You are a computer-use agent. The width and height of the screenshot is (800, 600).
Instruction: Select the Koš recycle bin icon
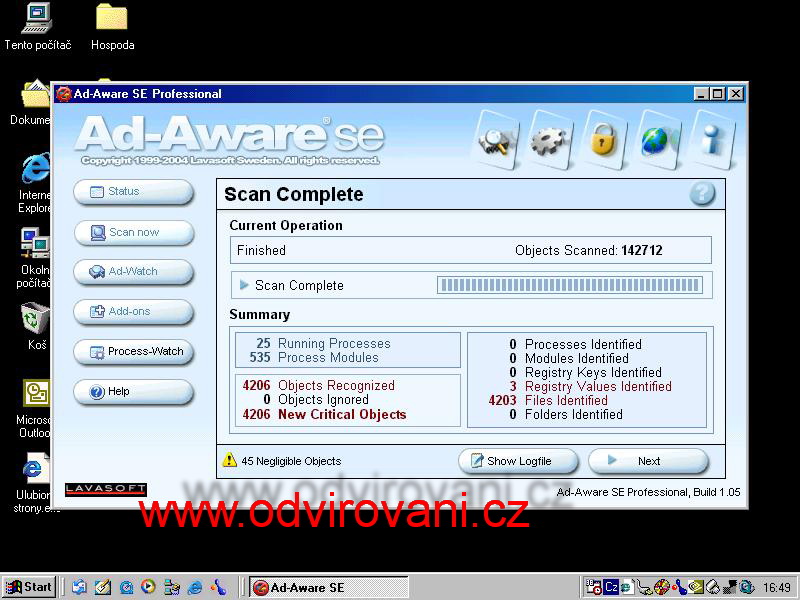36,327
